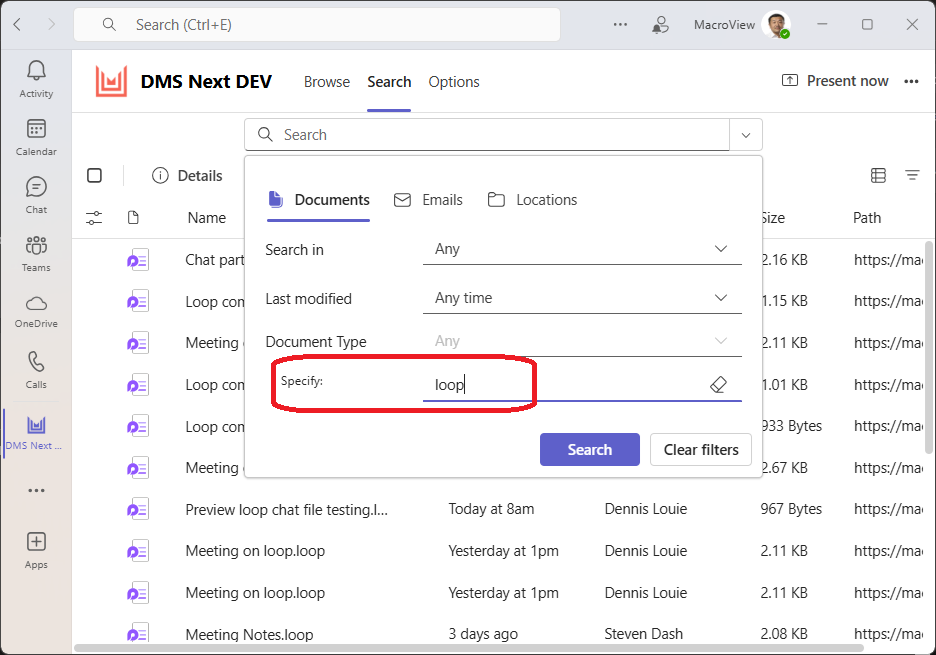Viewport: 936px width, 655px height.
Task: Click loop file icon for Preview loop chat file testing
Action: 138,509
